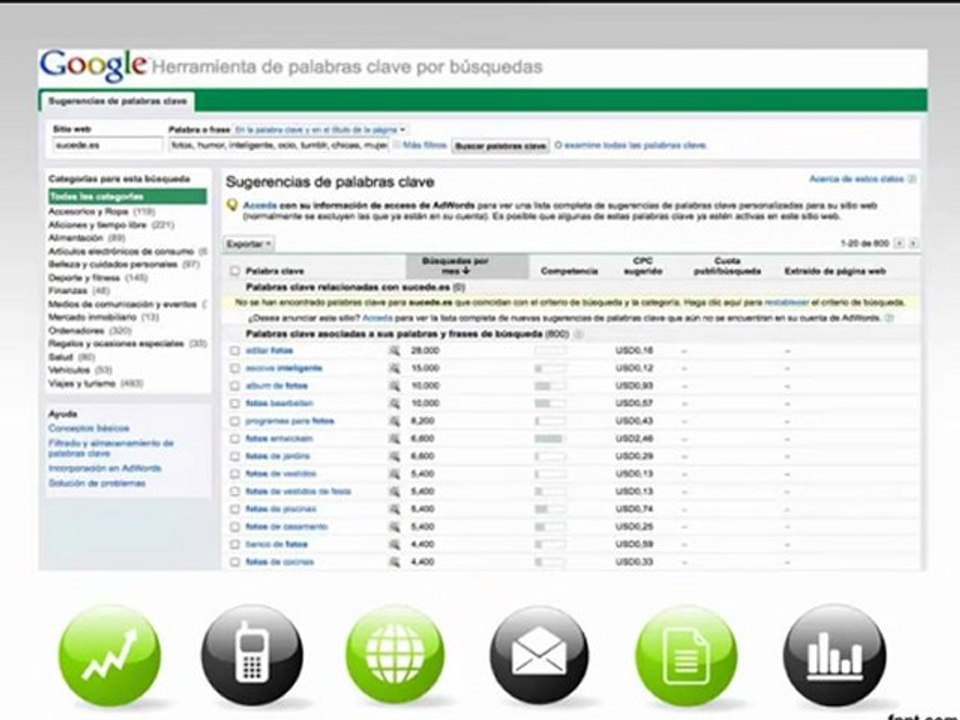
Task: Select 'Sugerencias de palabras clave' tab
Action: [118, 101]
